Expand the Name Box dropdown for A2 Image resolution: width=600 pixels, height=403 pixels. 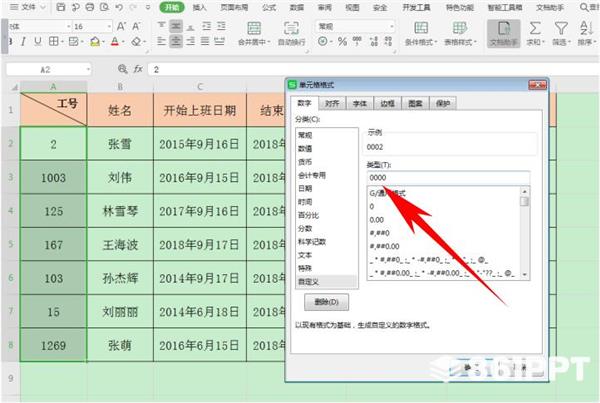coord(88,70)
